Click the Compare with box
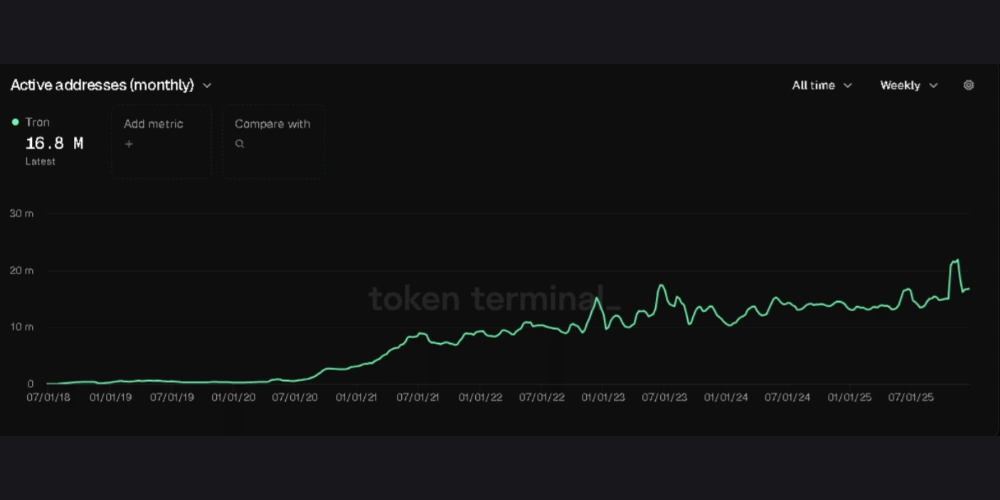Image resolution: width=1000 pixels, height=500 pixels. coord(273,141)
